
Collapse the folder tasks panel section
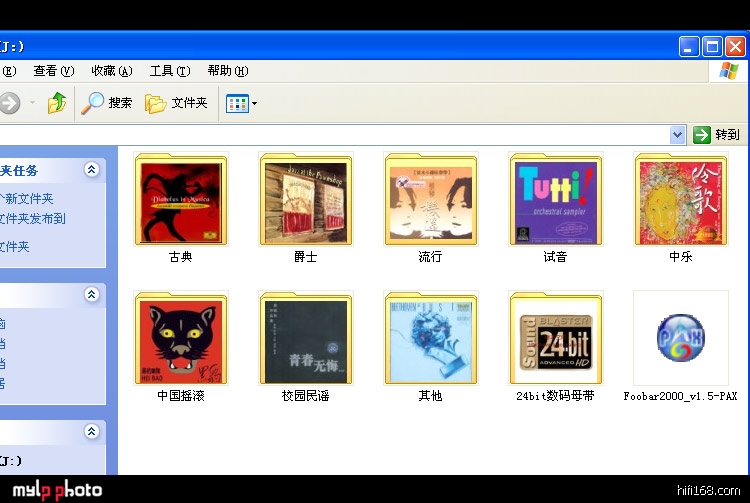point(92,170)
